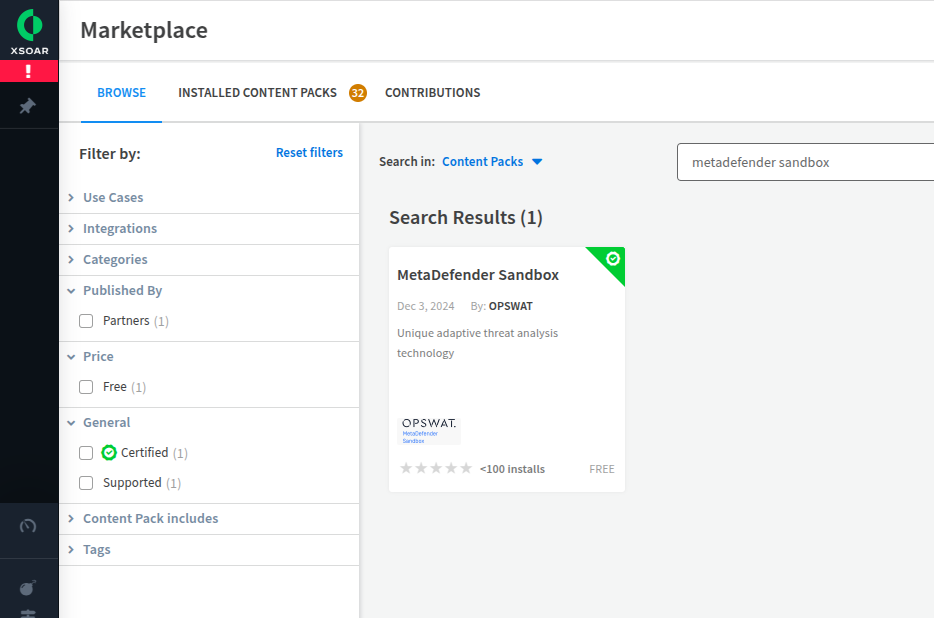Enable the Certified filter checkbox
This screenshot has width=934, height=618.
[x=86, y=453]
